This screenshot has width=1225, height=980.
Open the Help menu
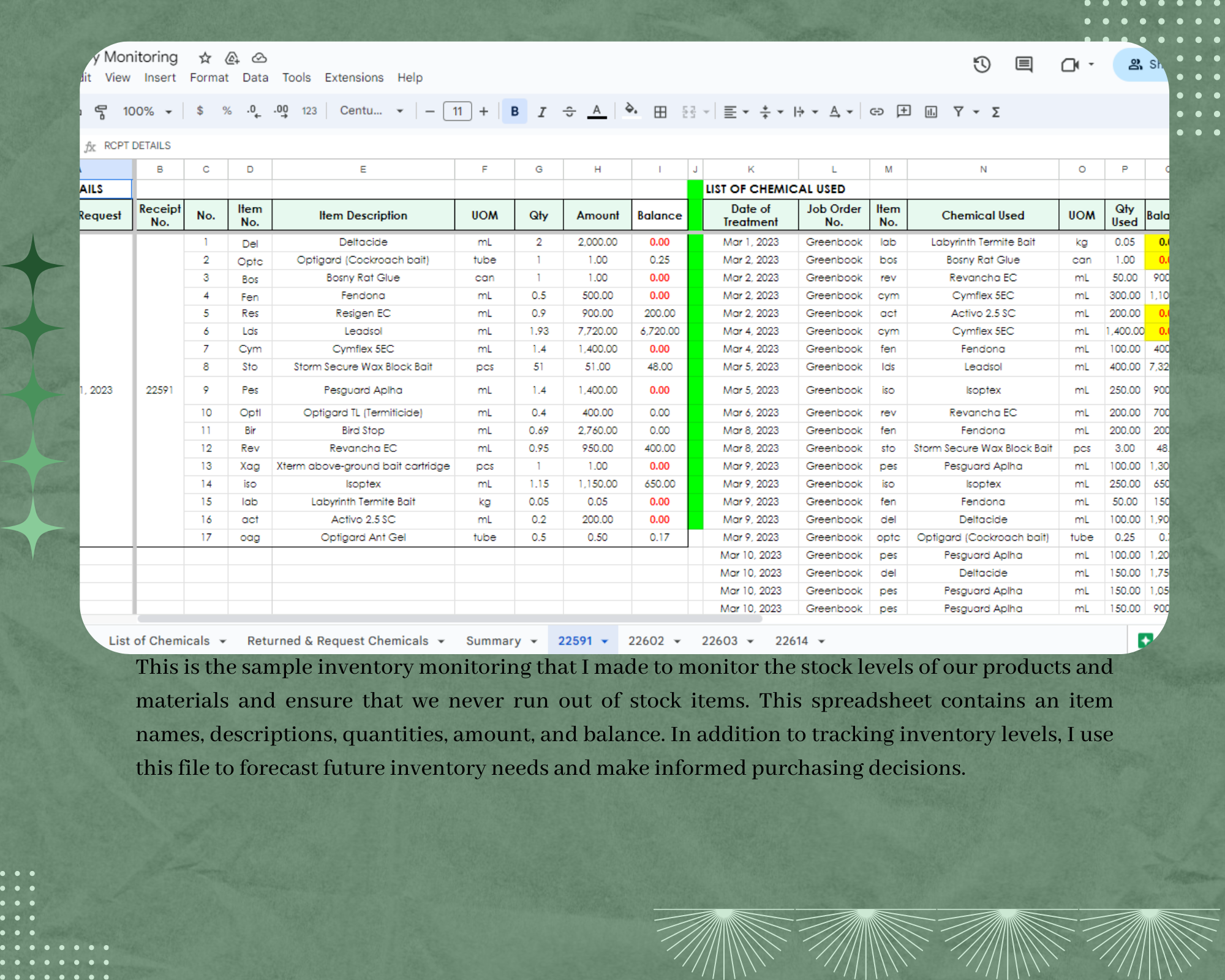[410, 78]
